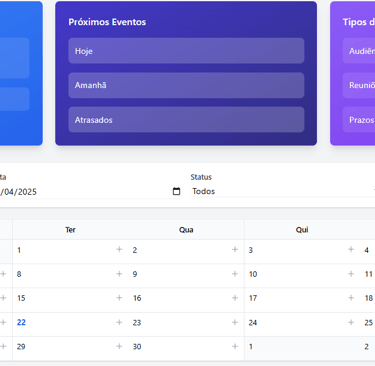
Task: Add event on day 22 plus icon
Action: point(119,322)
